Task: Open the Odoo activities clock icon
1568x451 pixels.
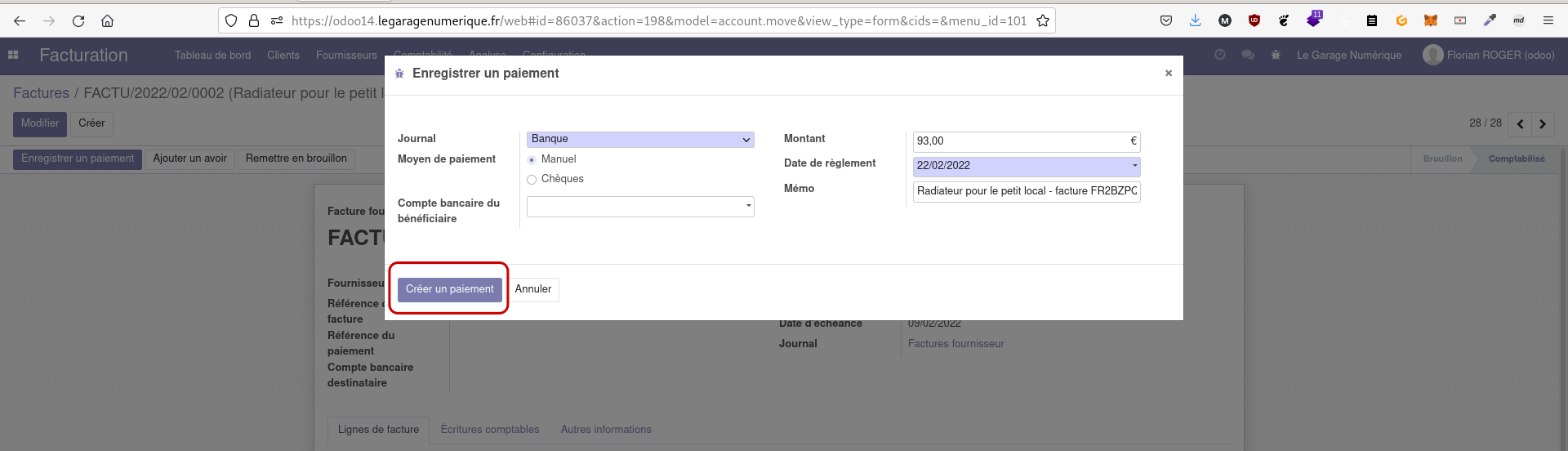Action: pos(1220,55)
